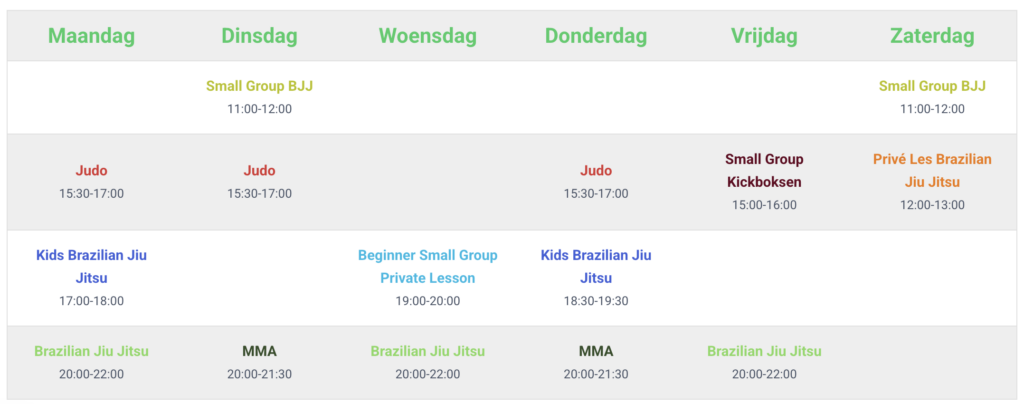
Task: Click the Monday Judo class
Action: click(x=91, y=170)
